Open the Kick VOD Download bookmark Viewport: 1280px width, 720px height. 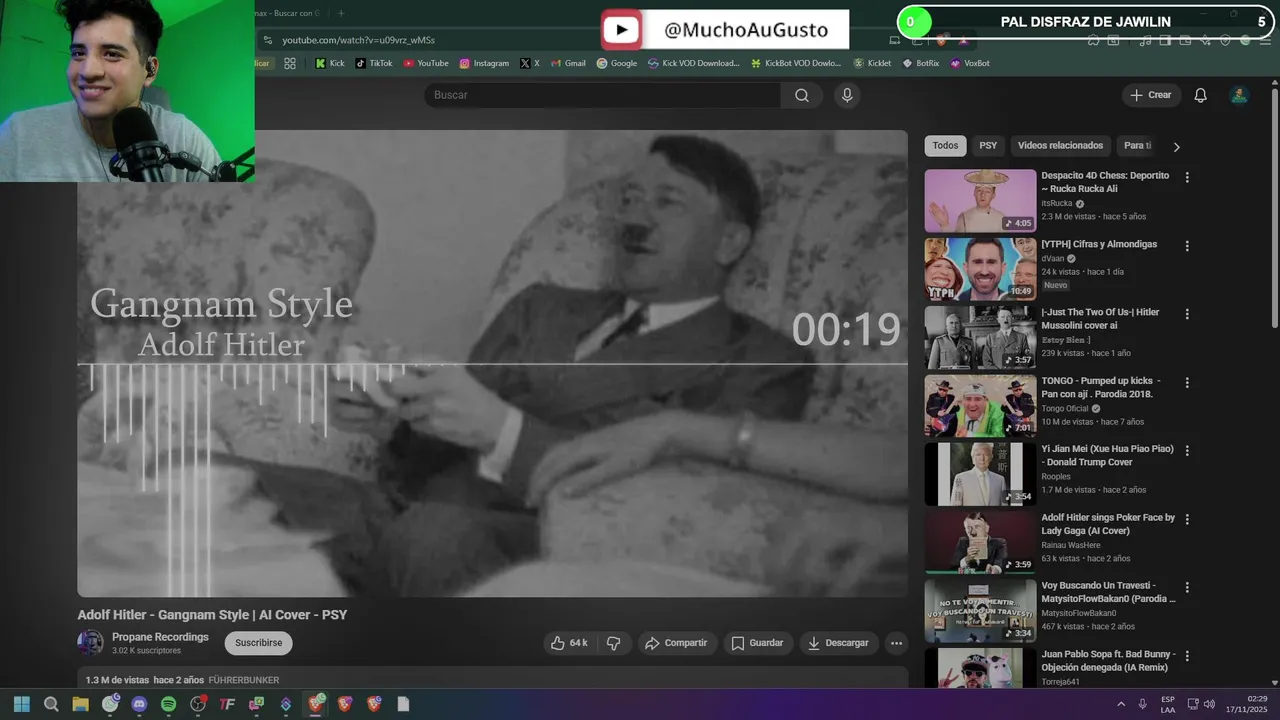pos(693,63)
